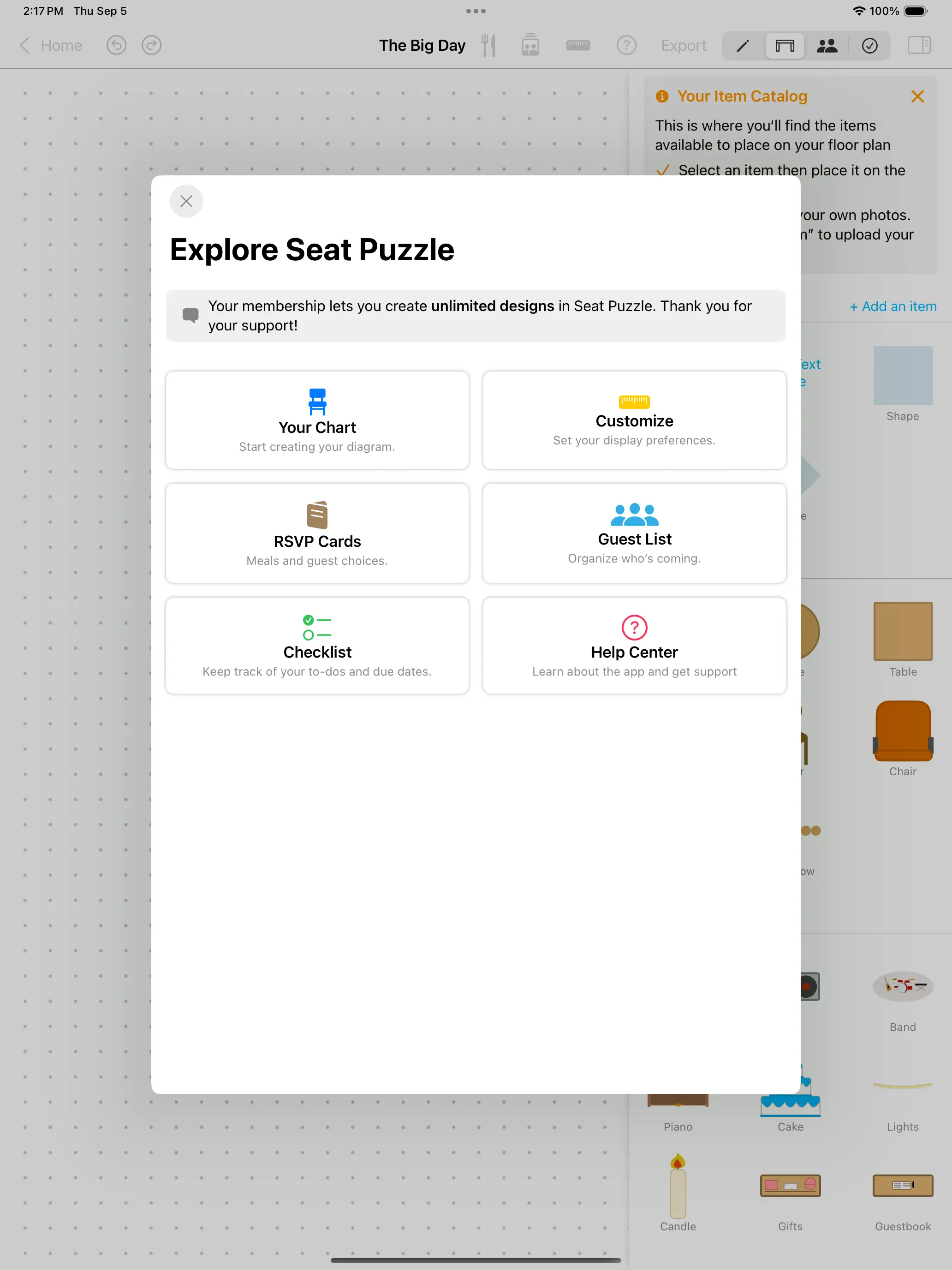
Task: Click the status check approval icon
Action: click(x=870, y=45)
